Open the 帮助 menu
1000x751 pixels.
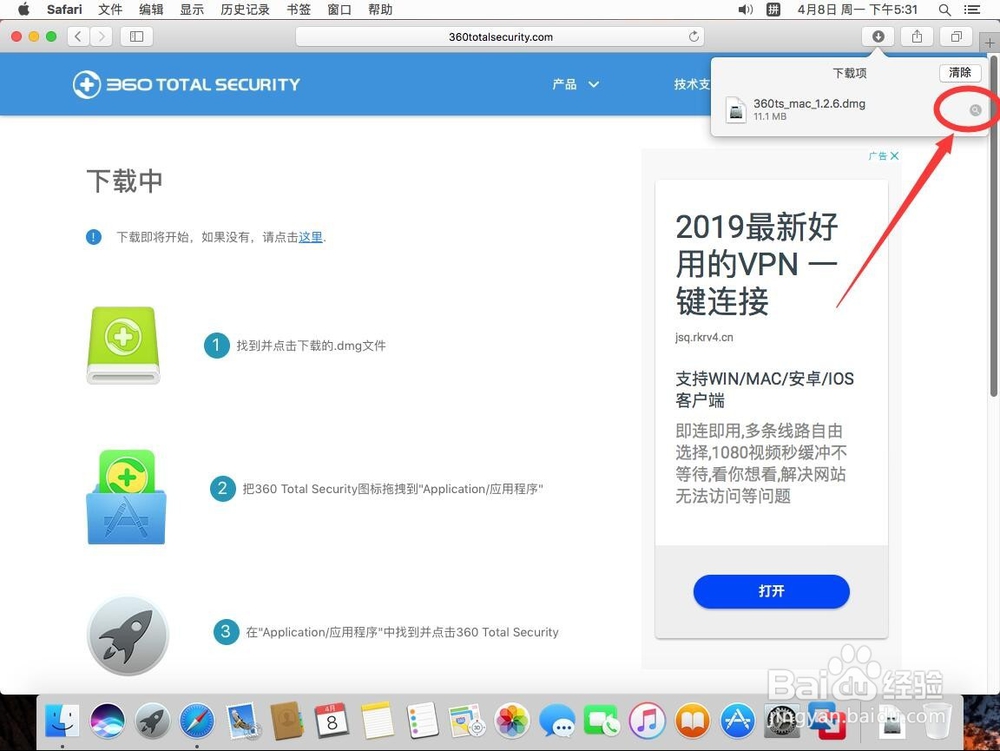coord(379,10)
